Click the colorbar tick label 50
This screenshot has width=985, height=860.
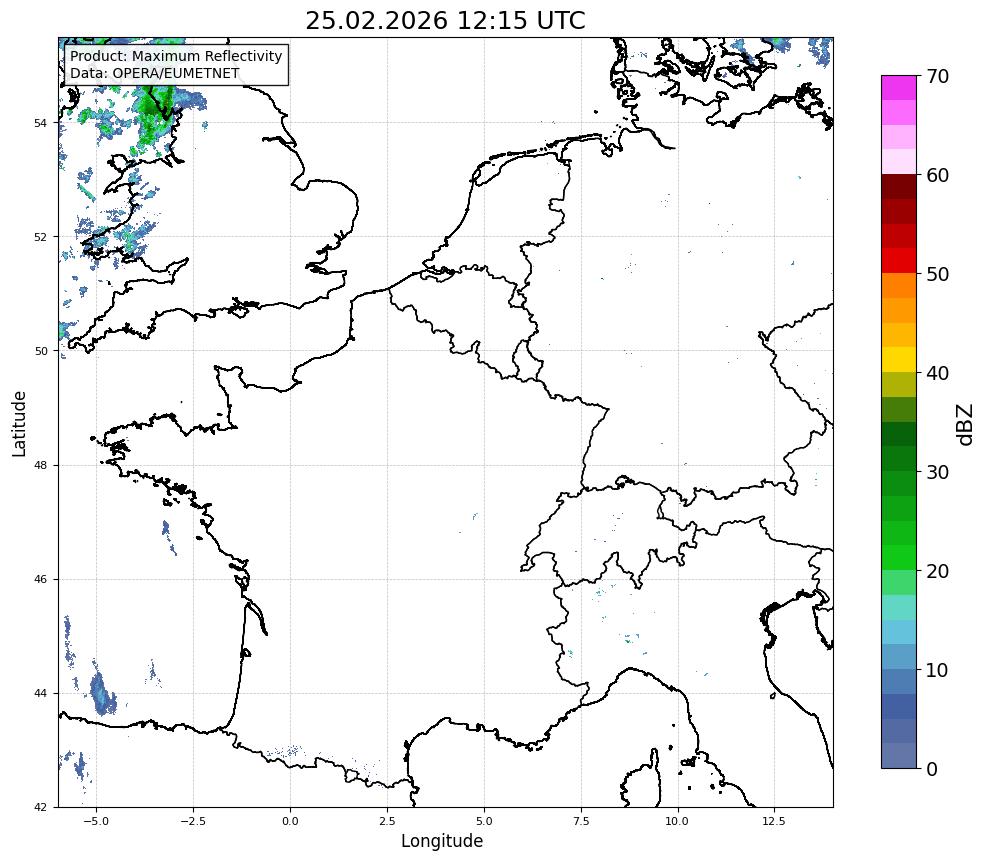click(x=937, y=275)
